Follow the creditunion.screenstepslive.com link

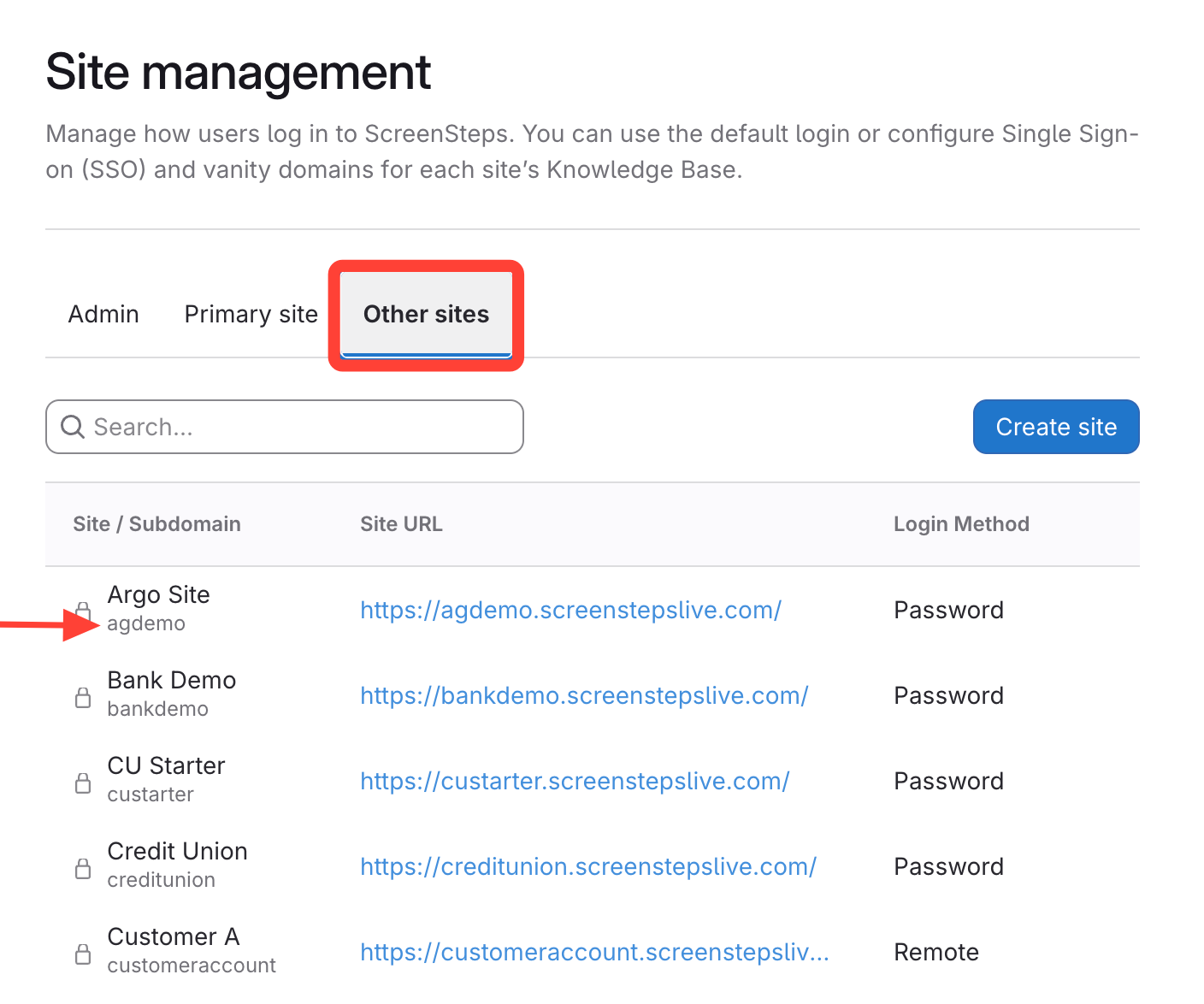[x=588, y=866]
